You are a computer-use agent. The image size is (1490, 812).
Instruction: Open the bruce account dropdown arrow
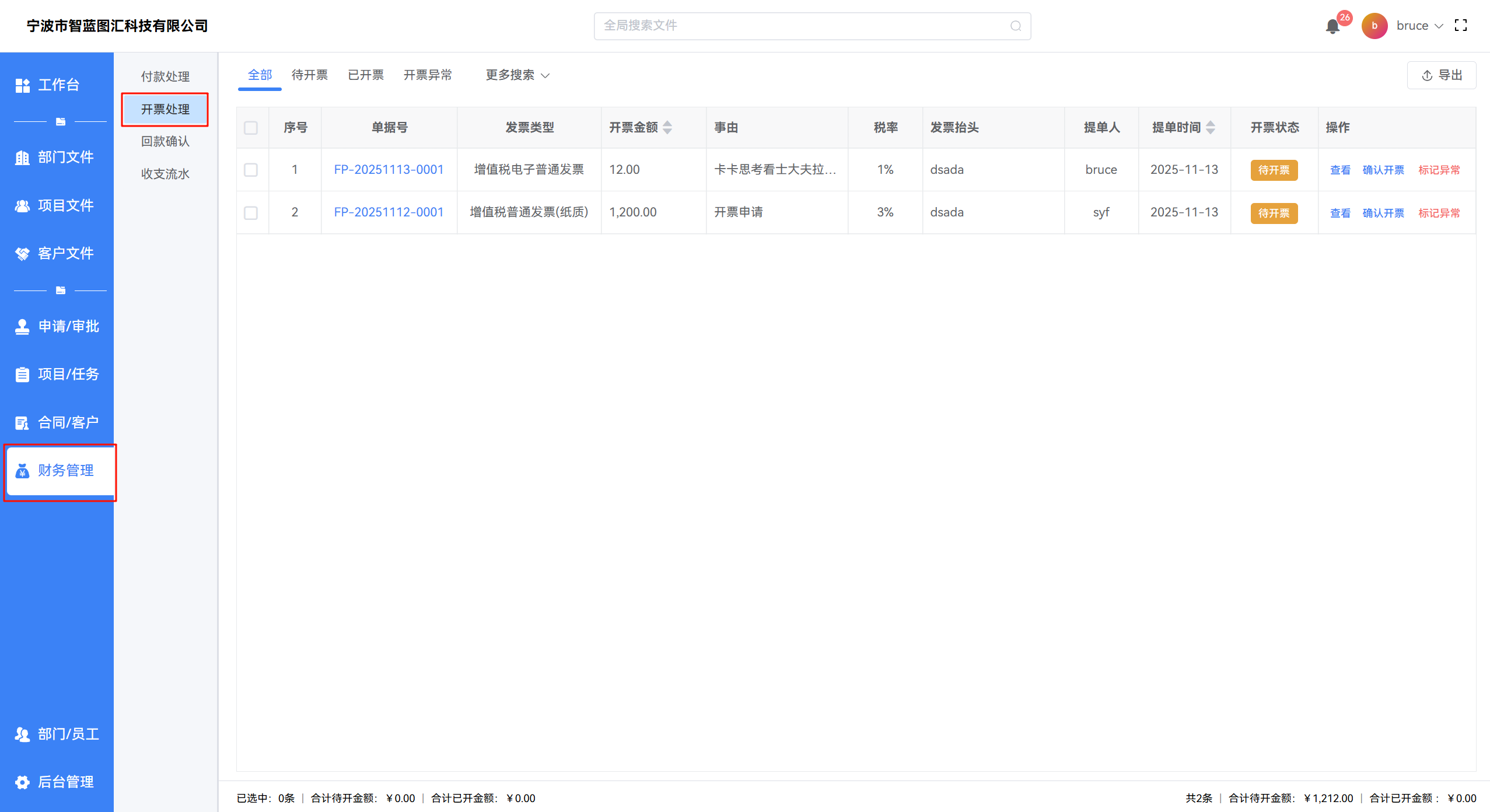click(x=1439, y=26)
